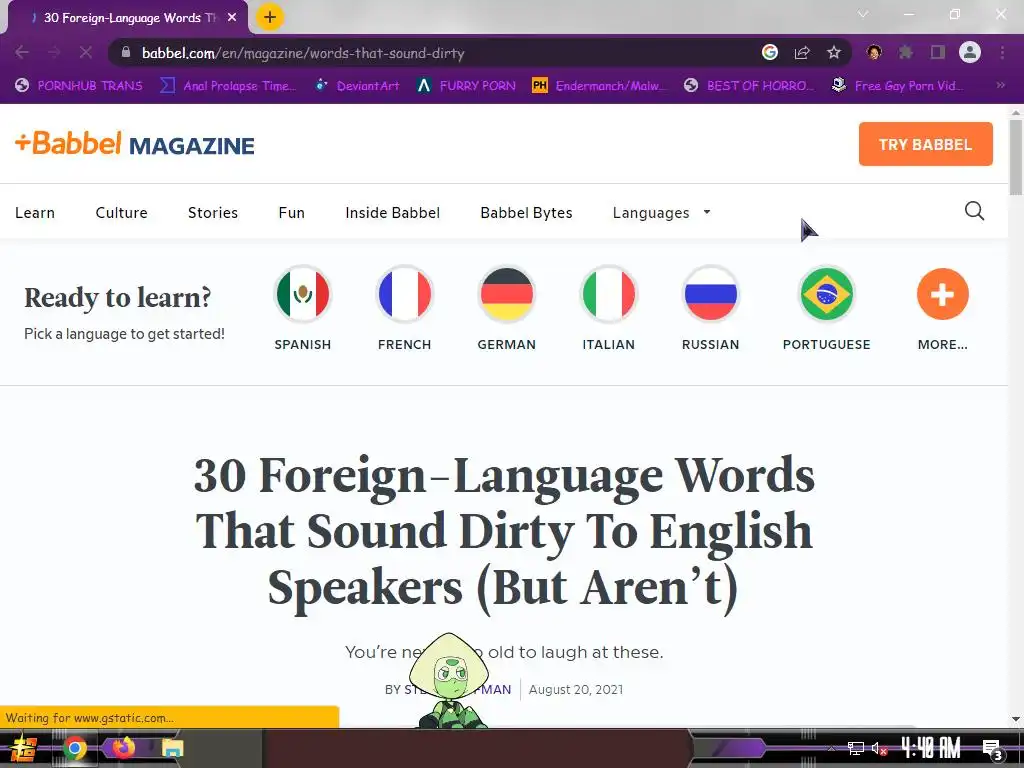1024x768 pixels.
Task: Click the scrollbar down arrow
Action: tap(1016, 720)
